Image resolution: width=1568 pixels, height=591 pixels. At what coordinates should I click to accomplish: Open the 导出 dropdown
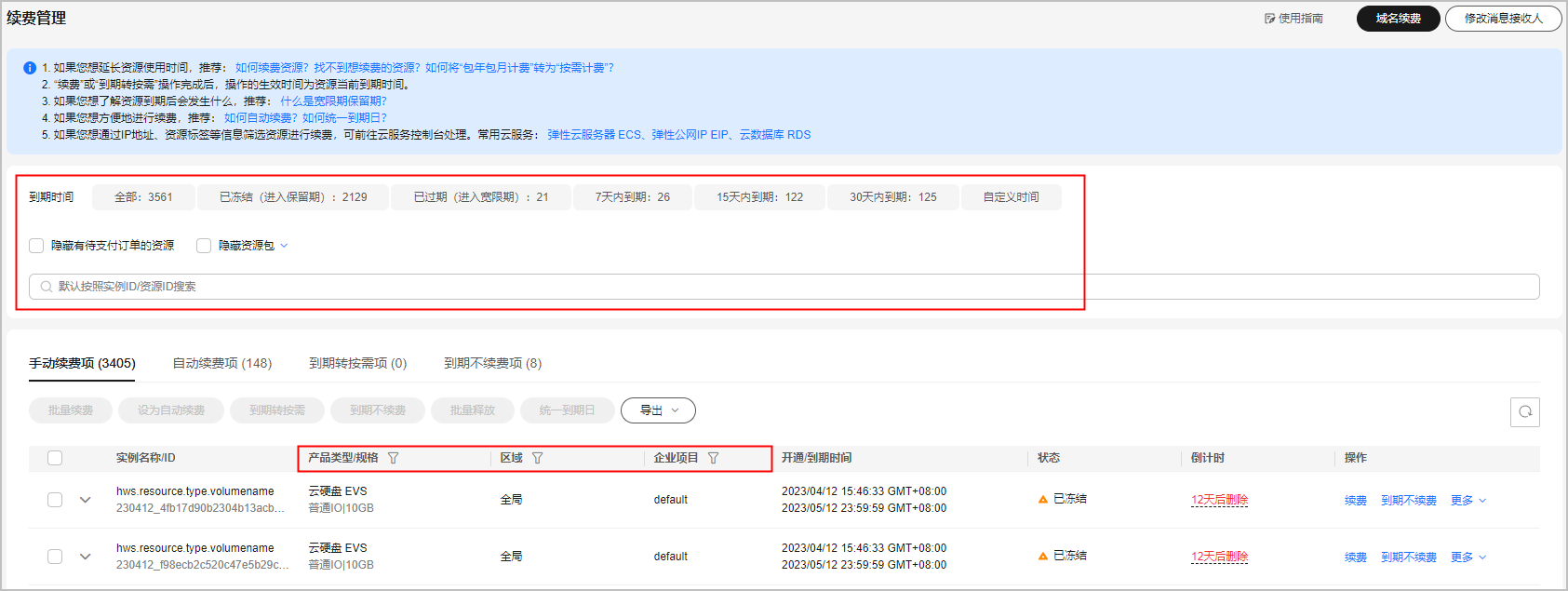(x=658, y=410)
